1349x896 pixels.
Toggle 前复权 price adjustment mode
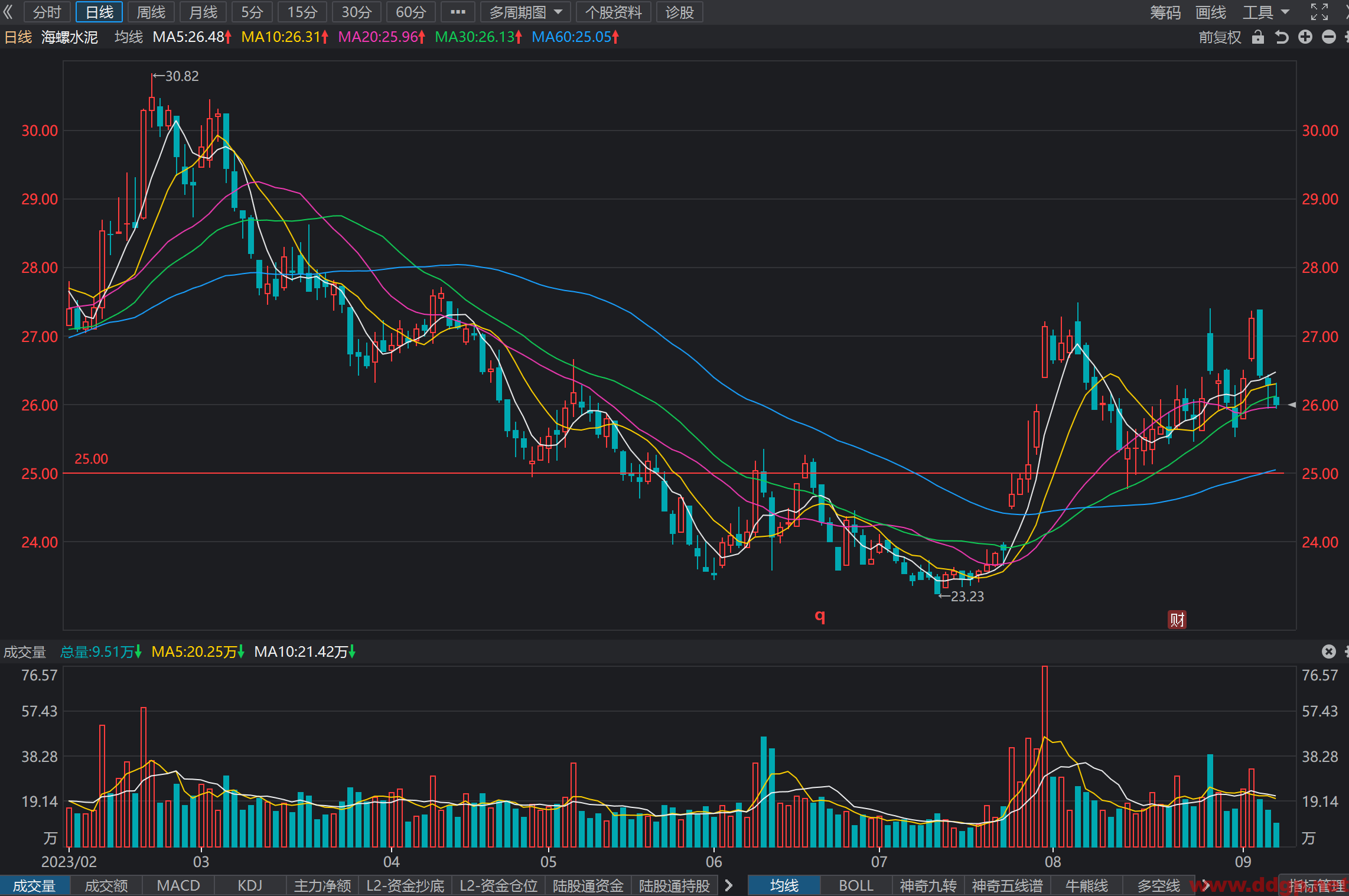1220,37
